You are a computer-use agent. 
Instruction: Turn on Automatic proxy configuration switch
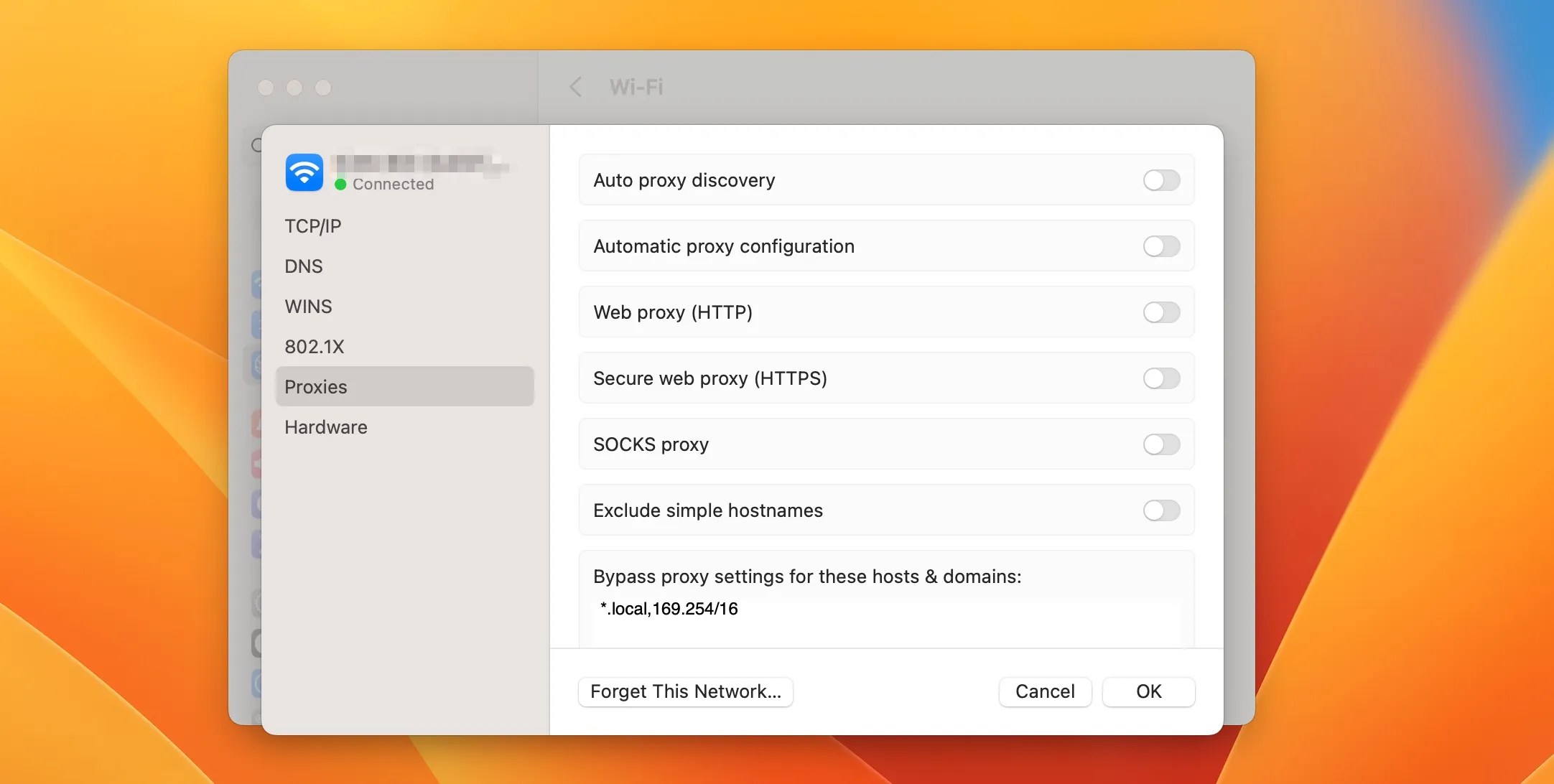point(1161,246)
